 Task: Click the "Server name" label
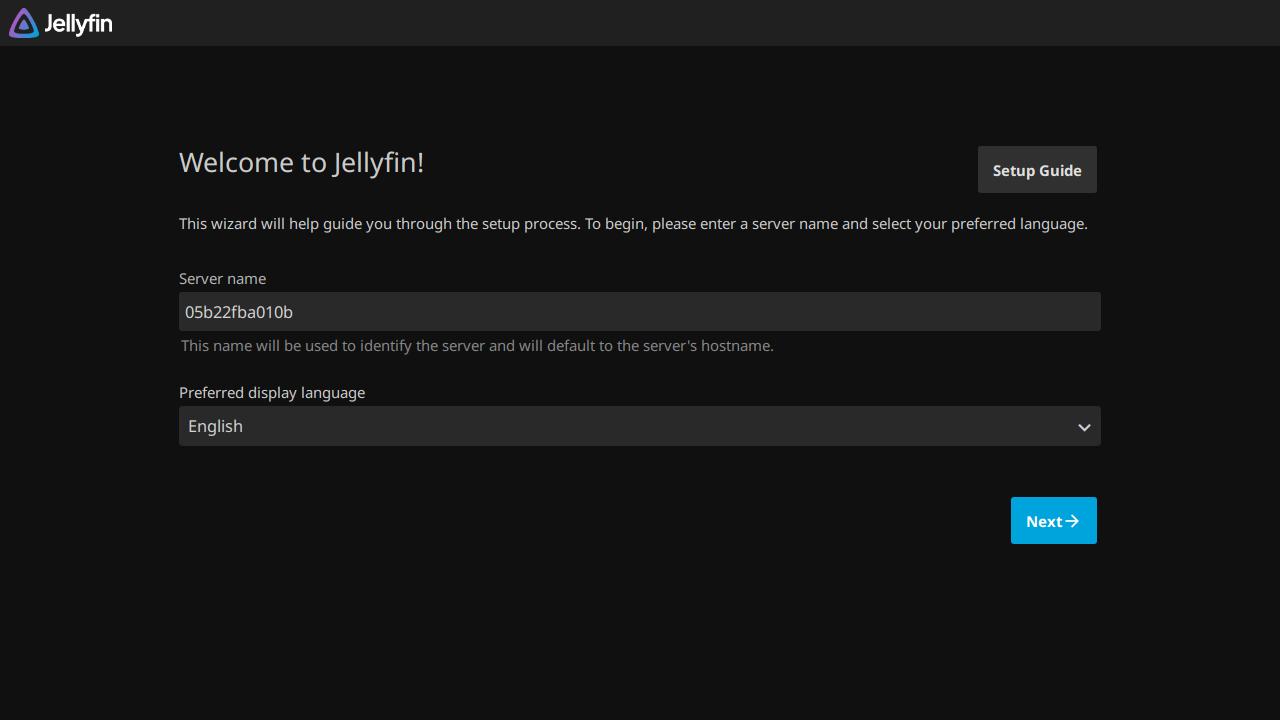(x=222, y=279)
